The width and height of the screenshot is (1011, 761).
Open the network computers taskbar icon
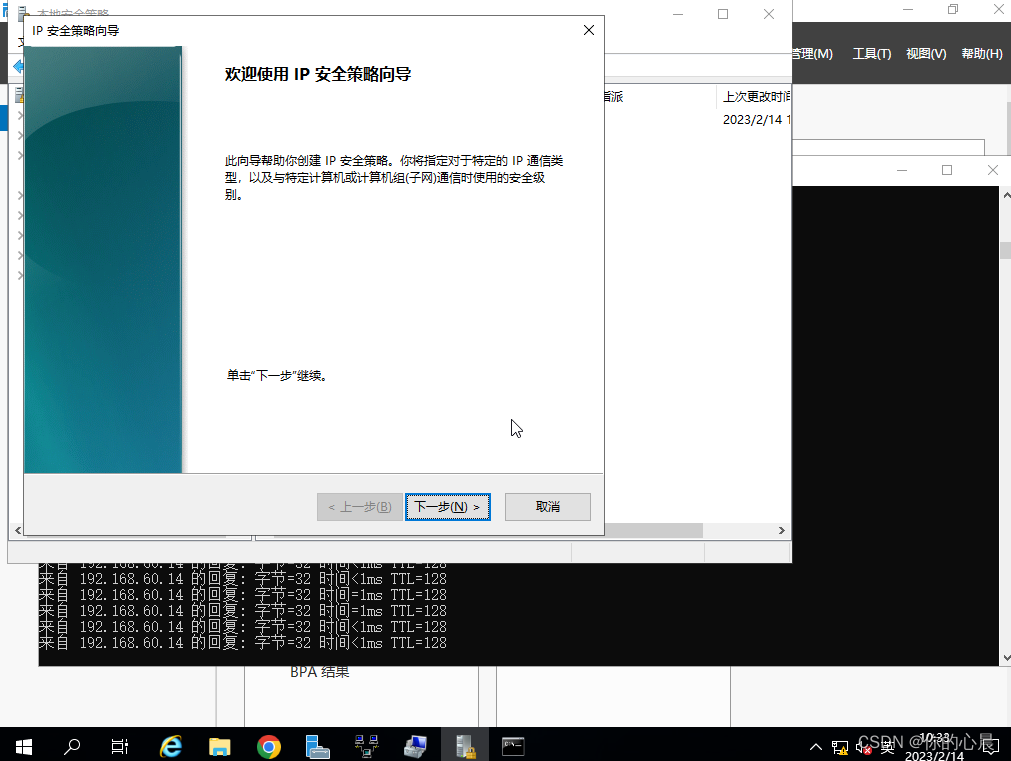366,746
